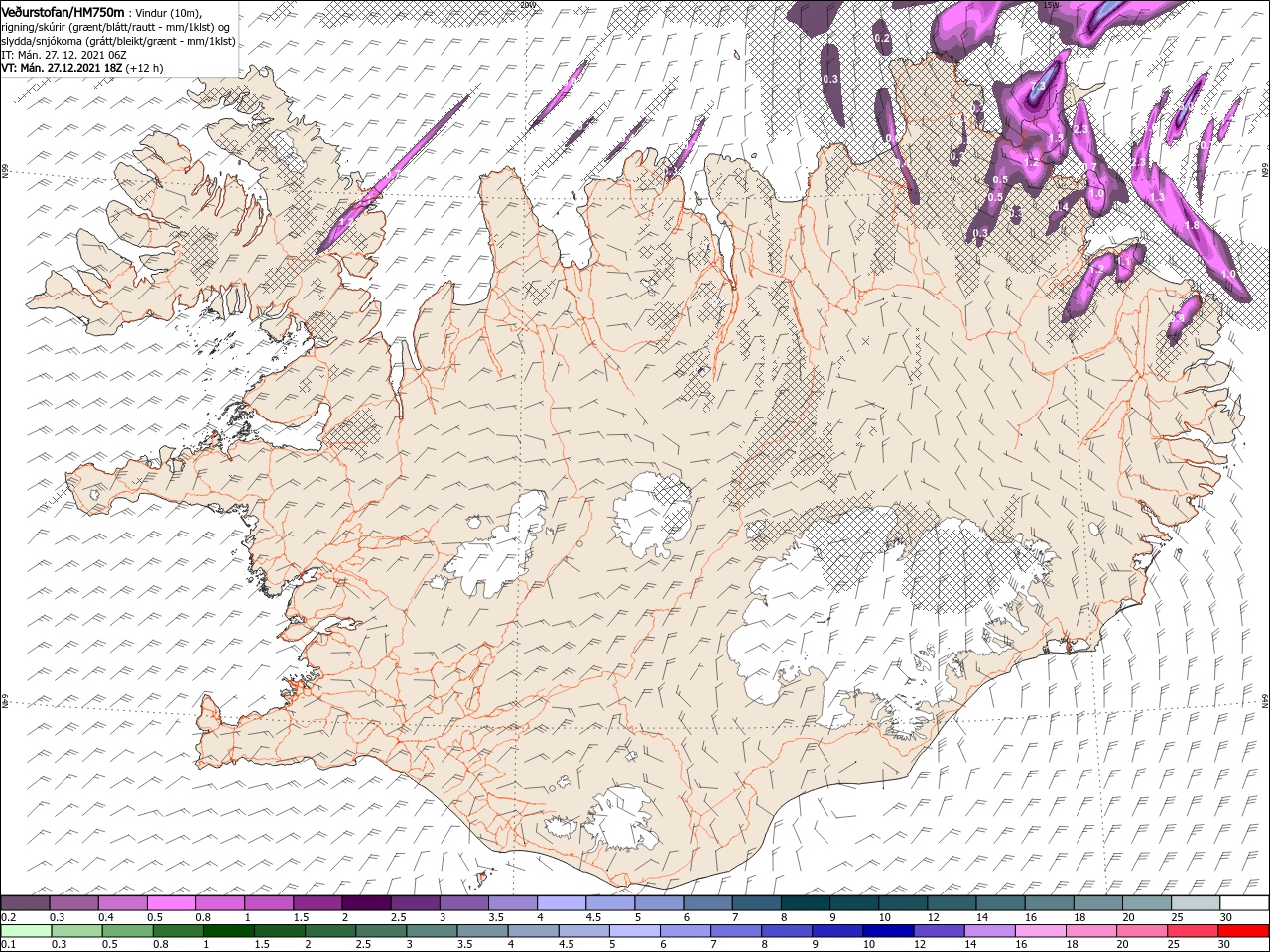The width and height of the screenshot is (1270, 952).
Task: Click the '0.1' label on the rain legend
Action: (x=8, y=945)
